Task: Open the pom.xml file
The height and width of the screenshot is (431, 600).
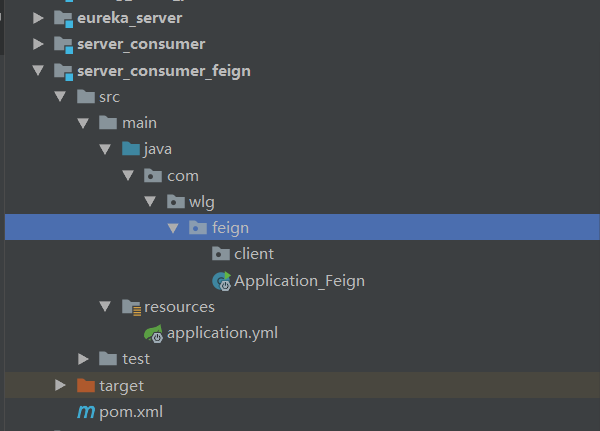Action: pyautogui.click(x=131, y=412)
